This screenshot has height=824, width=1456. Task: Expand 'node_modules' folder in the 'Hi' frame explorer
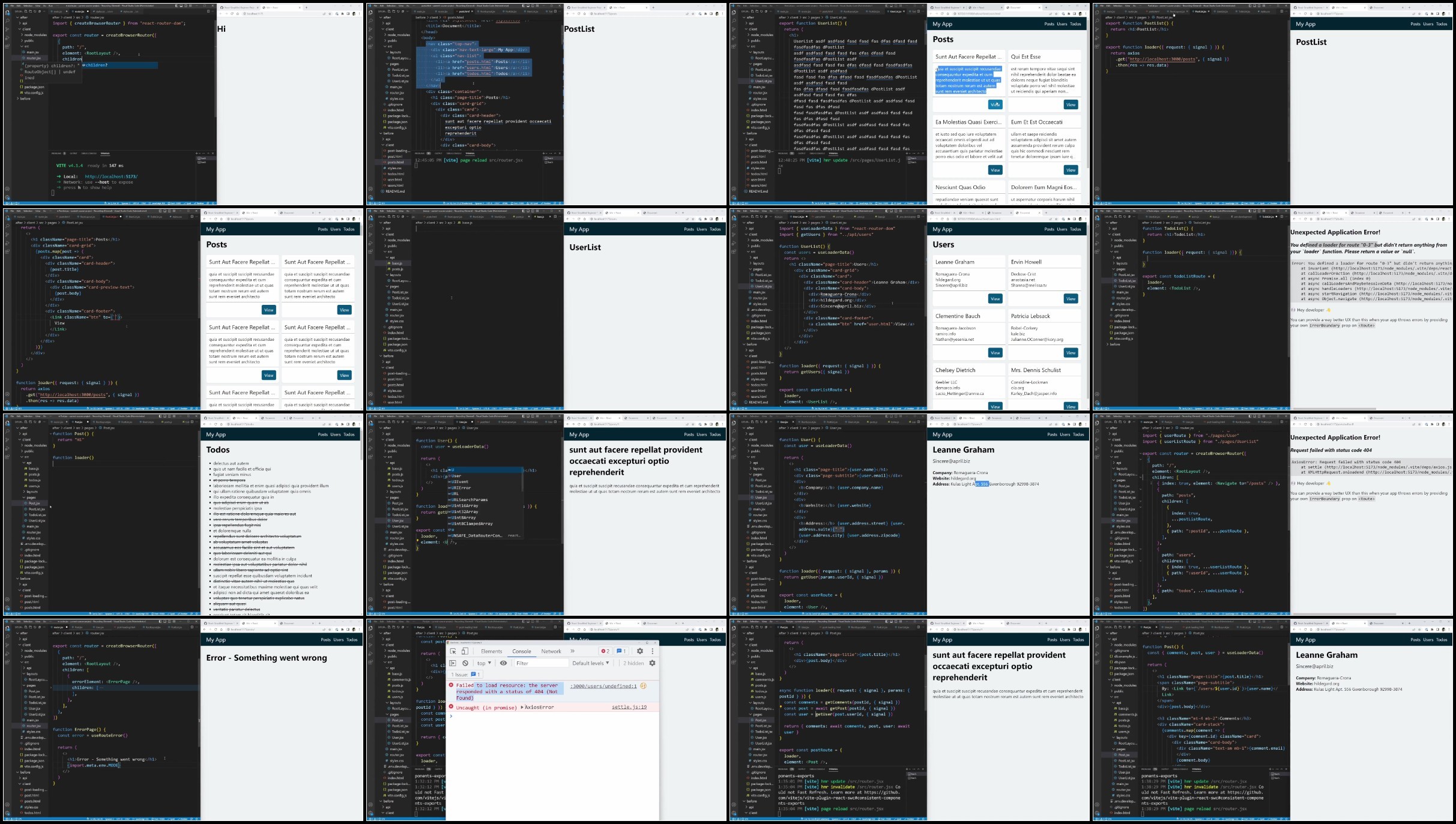[34, 35]
